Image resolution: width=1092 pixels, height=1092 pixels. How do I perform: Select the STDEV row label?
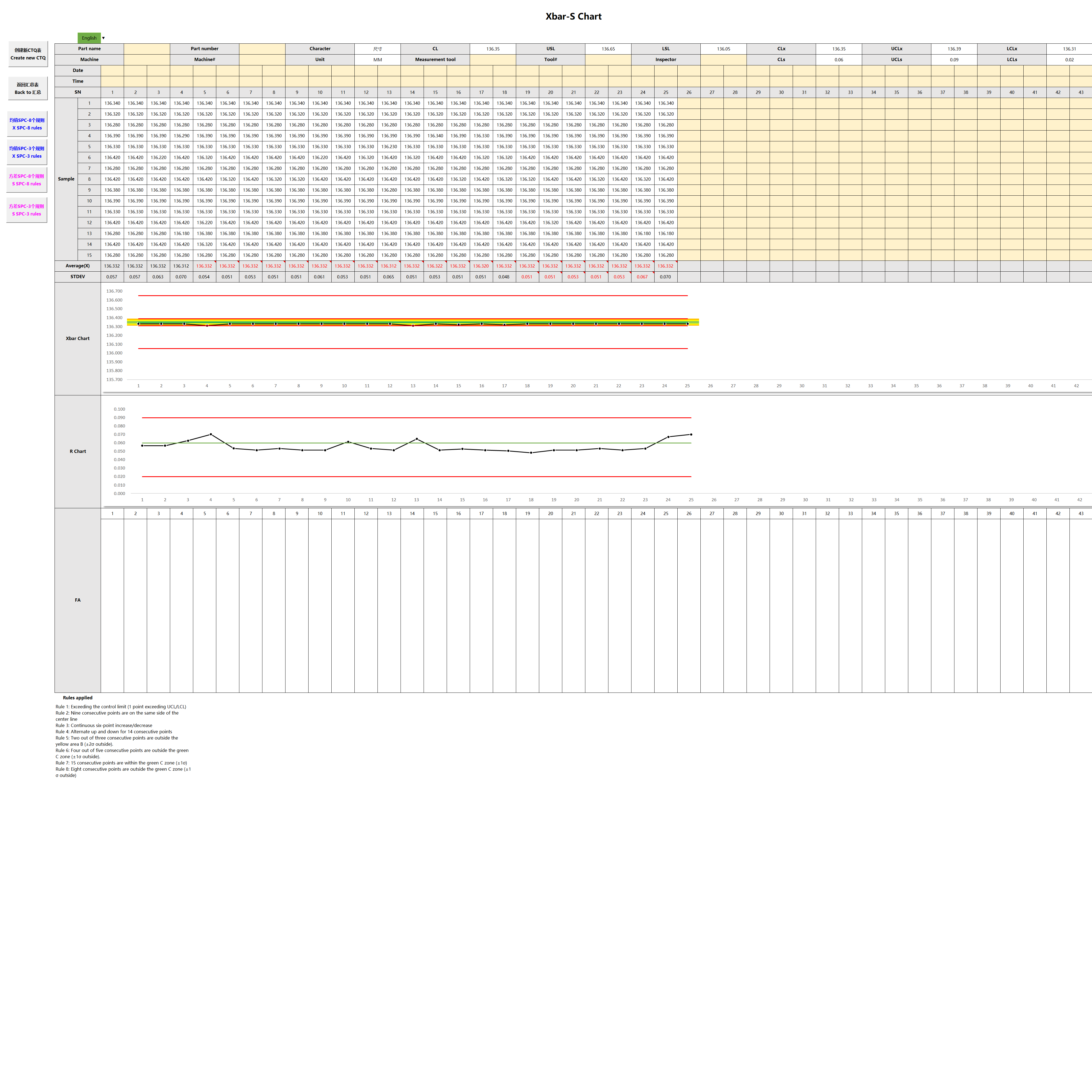tap(77, 277)
